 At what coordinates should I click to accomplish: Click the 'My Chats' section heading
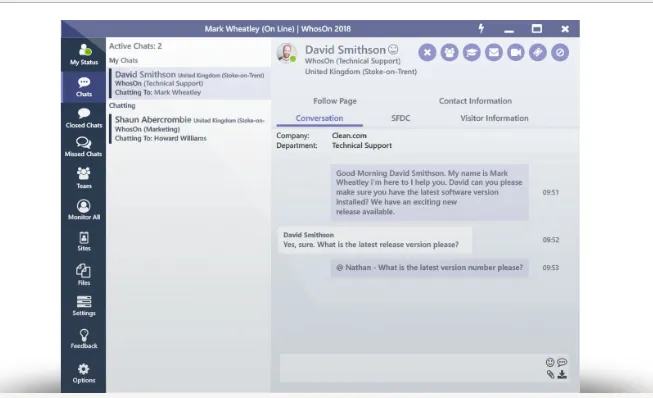[x=123, y=60]
